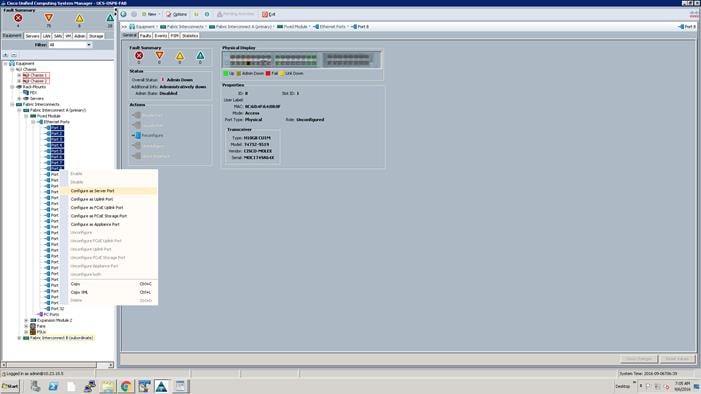
Task: Open the Filter dropdown set to All
Action: (70, 45)
